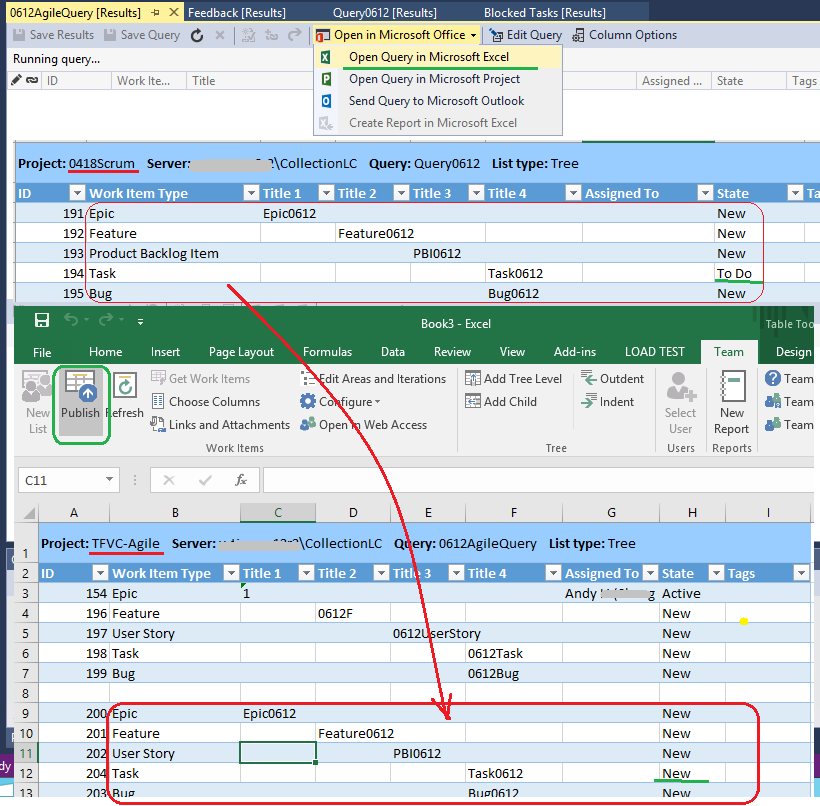Switch to Blocked Tasks [Results] tab
Viewport: 820px width, 806px height.
click(544, 13)
